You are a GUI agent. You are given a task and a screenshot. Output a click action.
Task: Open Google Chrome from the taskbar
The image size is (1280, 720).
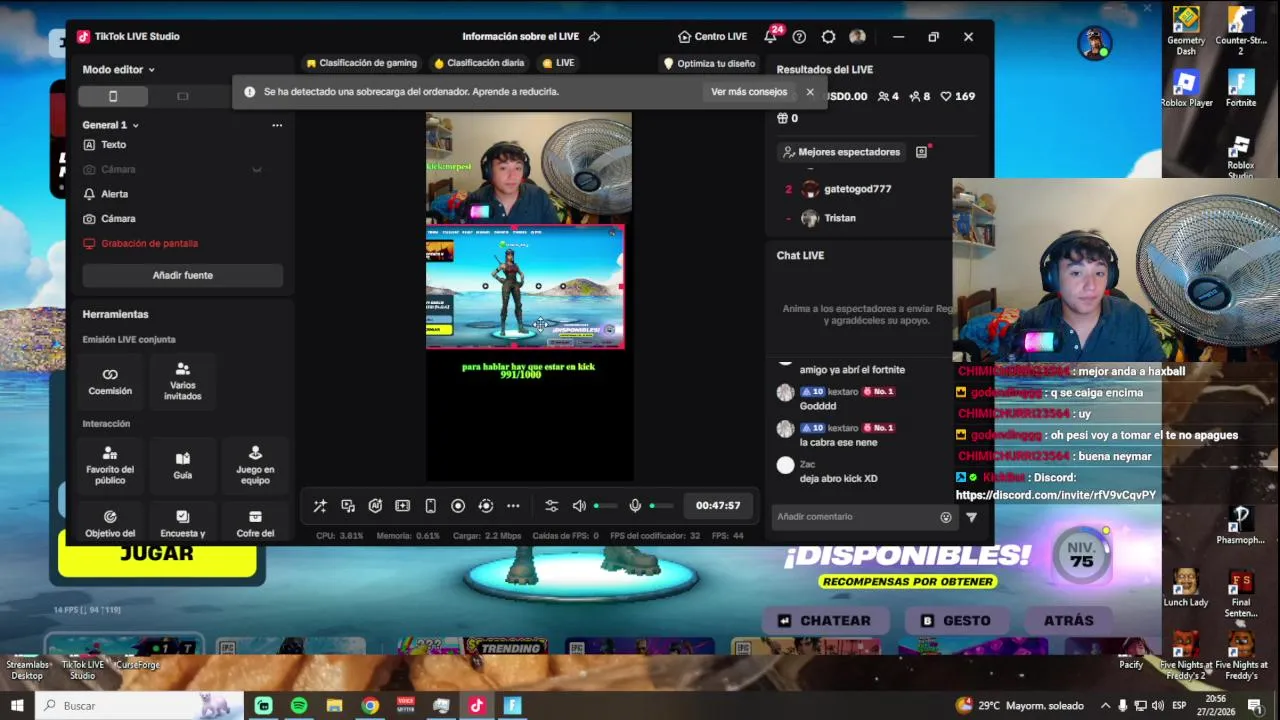point(370,706)
